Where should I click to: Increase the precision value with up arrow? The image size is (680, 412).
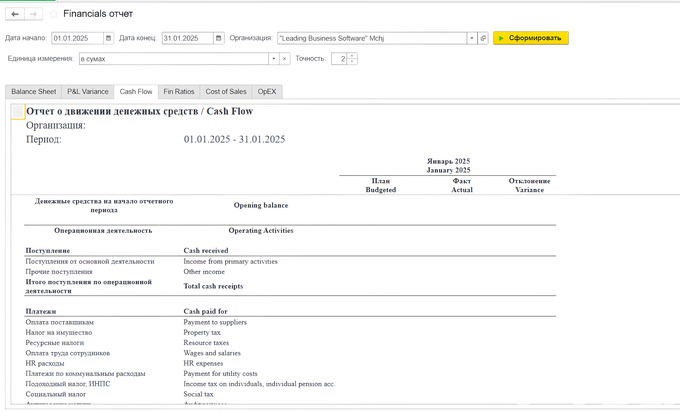click(352, 56)
